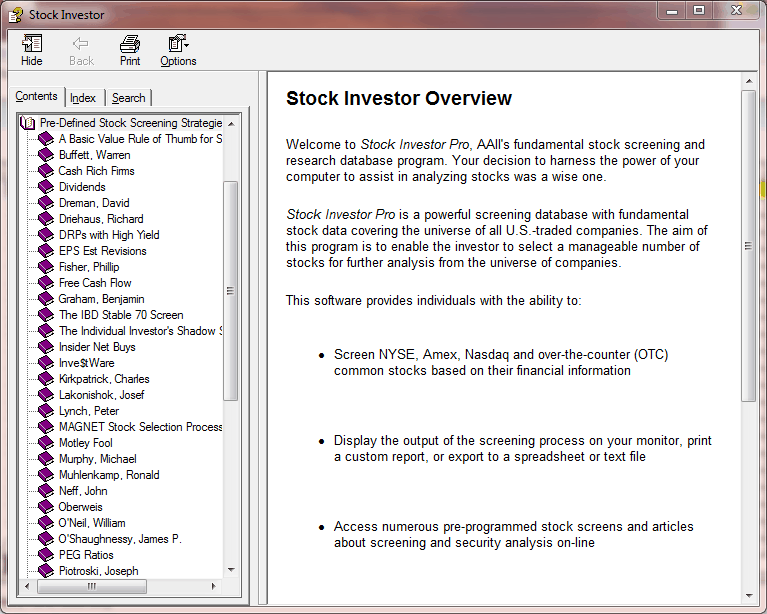Click the open book icon for Pre-Defined Stock Screening Strategies
767x614 pixels.
pyautogui.click(x=28, y=123)
